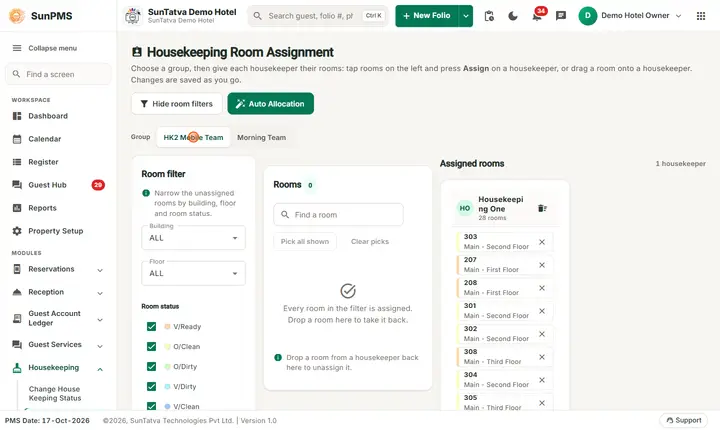The height and width of the screenshot is (430, 720).
Task: Collapse the Housekeeping module
Action: pos(100,369)
